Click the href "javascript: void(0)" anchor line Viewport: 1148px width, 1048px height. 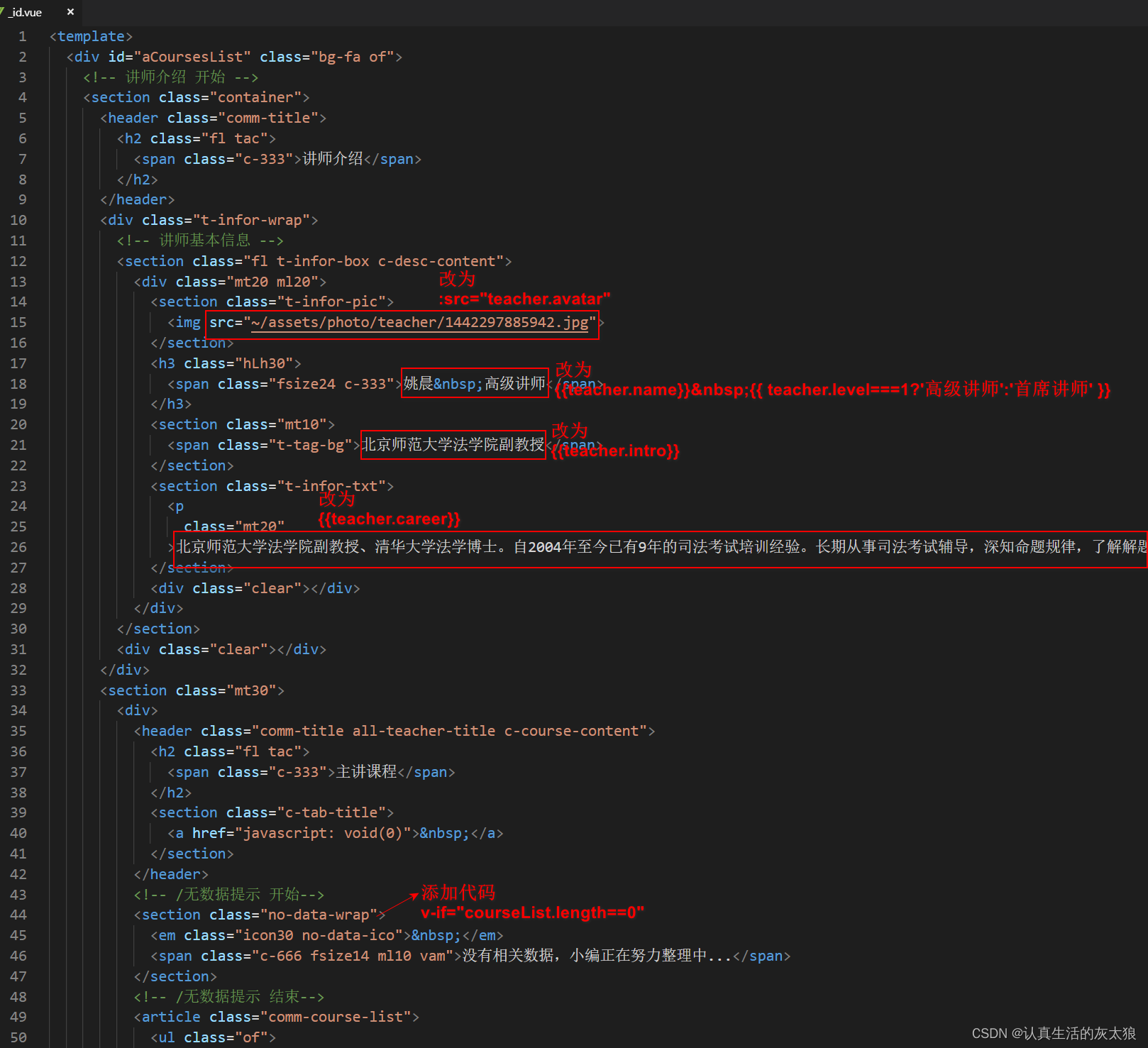click(336, 833)
